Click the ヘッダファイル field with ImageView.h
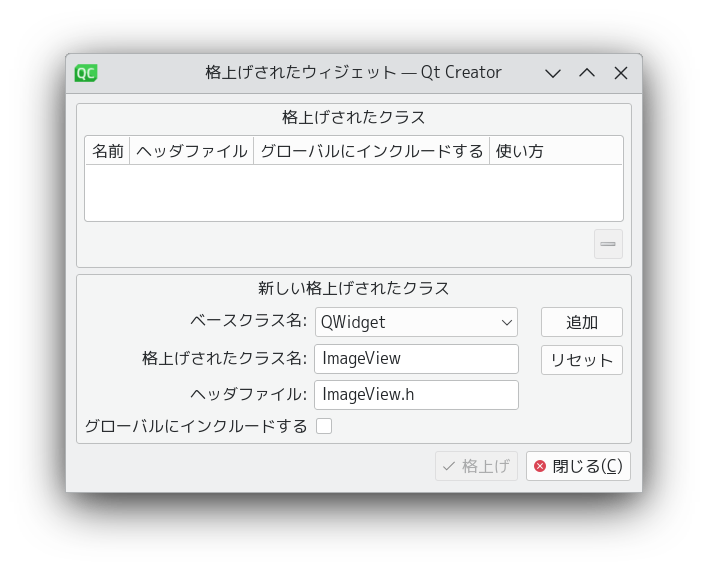The image size is (709, 571). click(416, 395)
